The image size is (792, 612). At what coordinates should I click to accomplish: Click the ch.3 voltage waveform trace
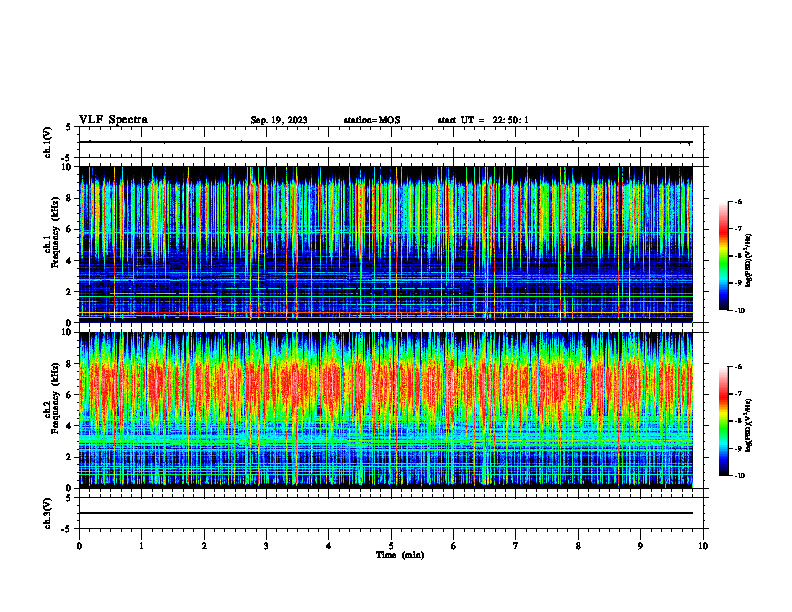(x=386, y=513)
